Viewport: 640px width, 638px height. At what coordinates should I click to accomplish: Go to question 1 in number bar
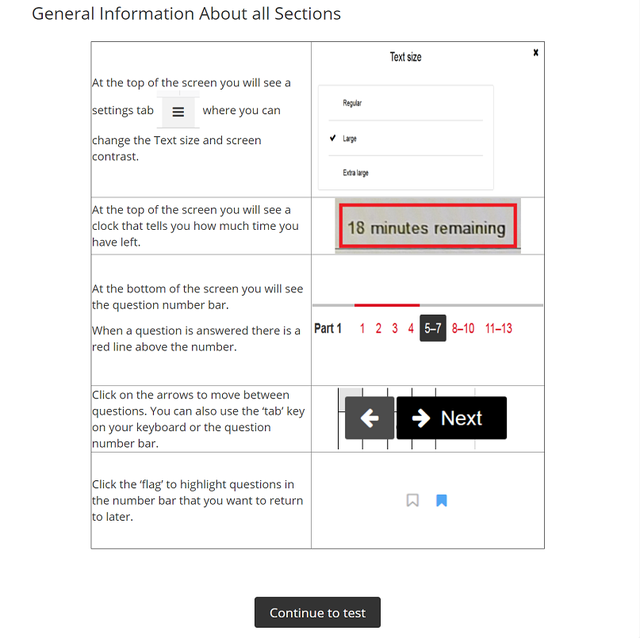coord(362,328)
